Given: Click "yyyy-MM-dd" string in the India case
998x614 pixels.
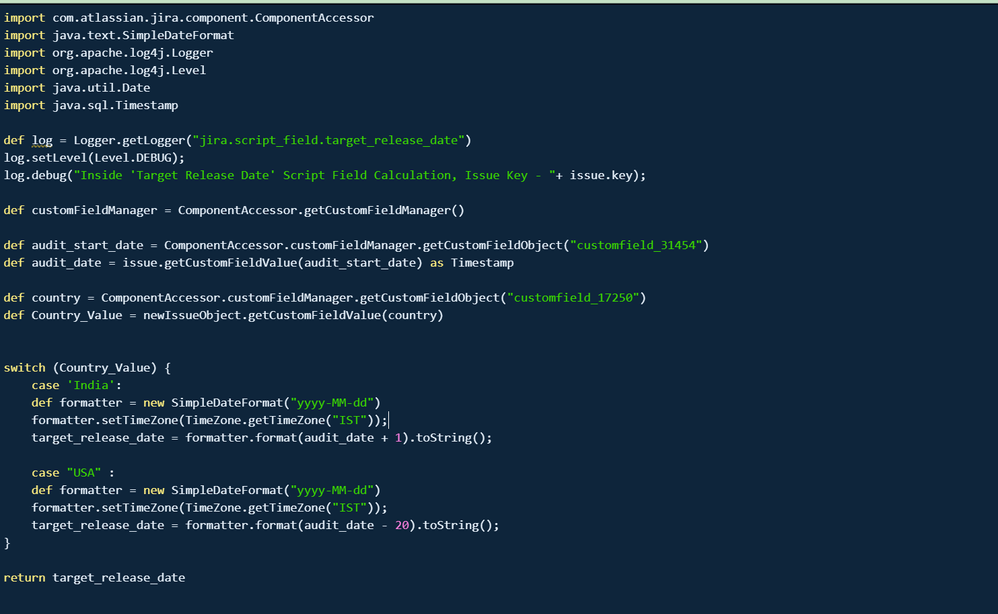Looking at the screenshot, I should click(332, 403).
